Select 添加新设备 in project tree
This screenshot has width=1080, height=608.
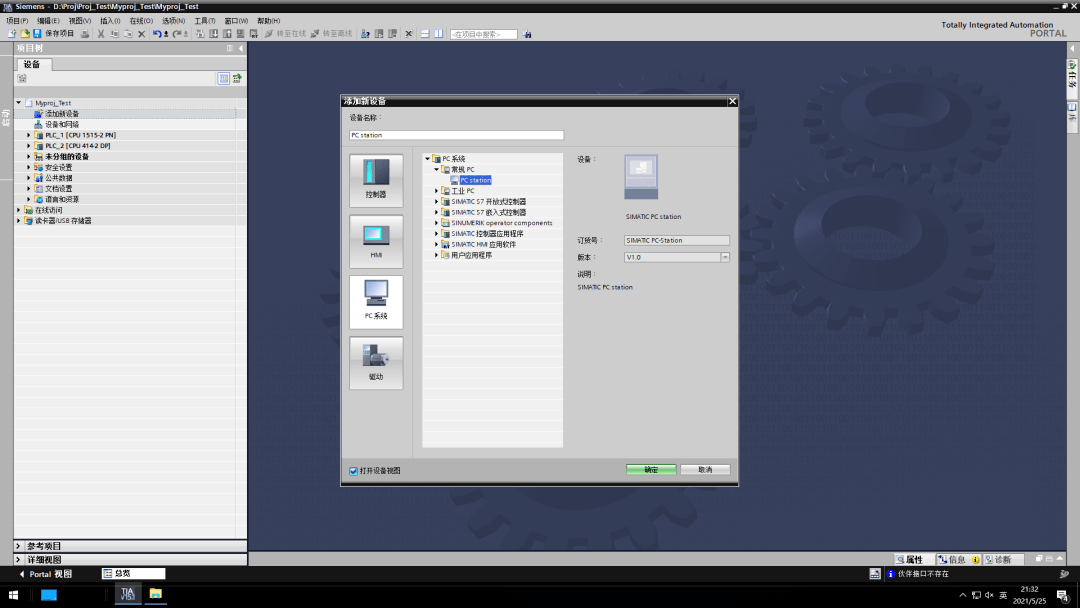point(61,114)
